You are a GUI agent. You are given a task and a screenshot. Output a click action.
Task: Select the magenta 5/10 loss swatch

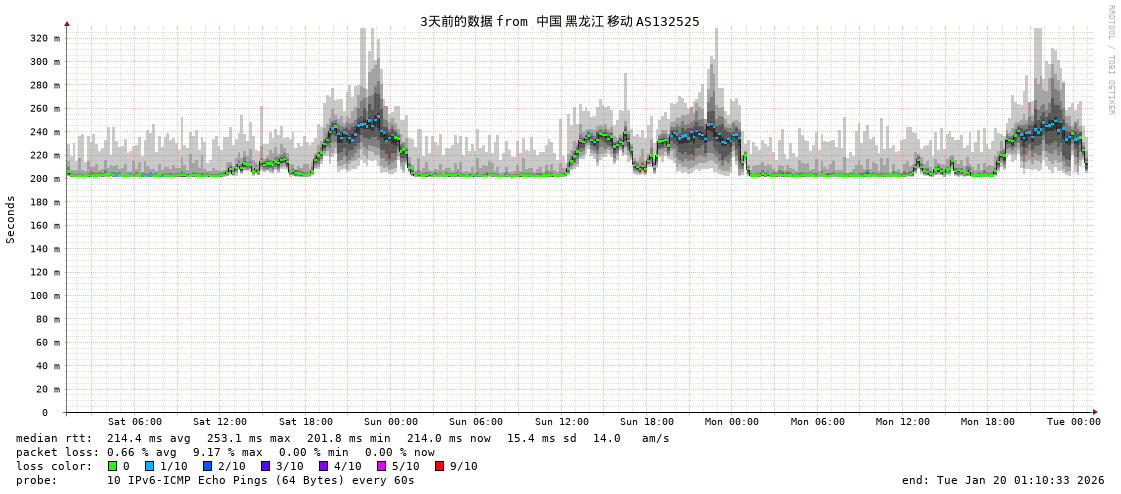pyautogui.click(x=381, y=466)
